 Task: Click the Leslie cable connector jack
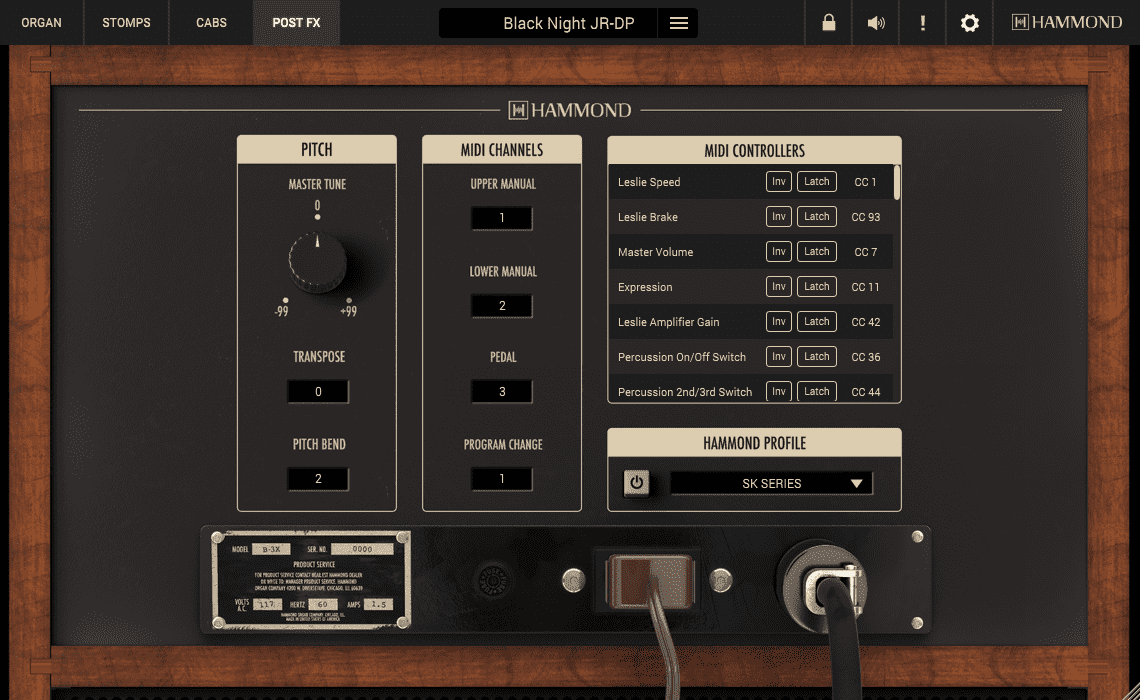(x=825, y=585)
